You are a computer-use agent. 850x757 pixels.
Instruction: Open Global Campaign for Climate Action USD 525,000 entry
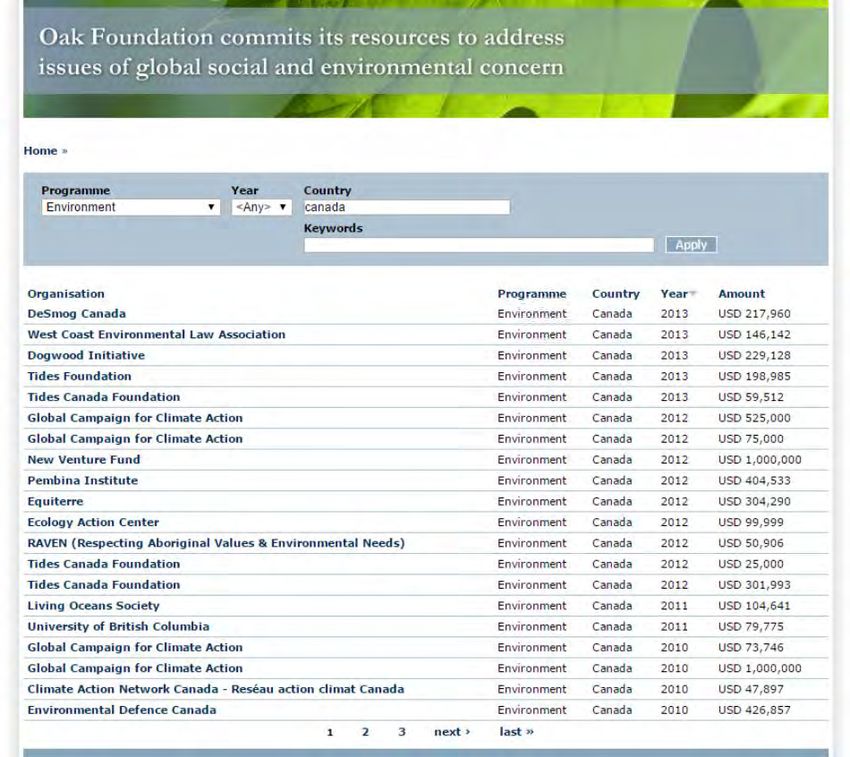pyautogui.click(x=135, y=418)
